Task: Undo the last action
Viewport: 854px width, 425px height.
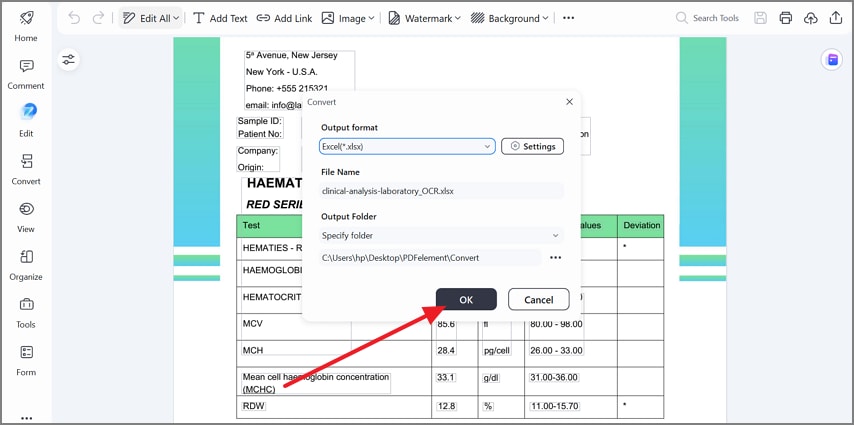Action: click(x=74, y=18)
